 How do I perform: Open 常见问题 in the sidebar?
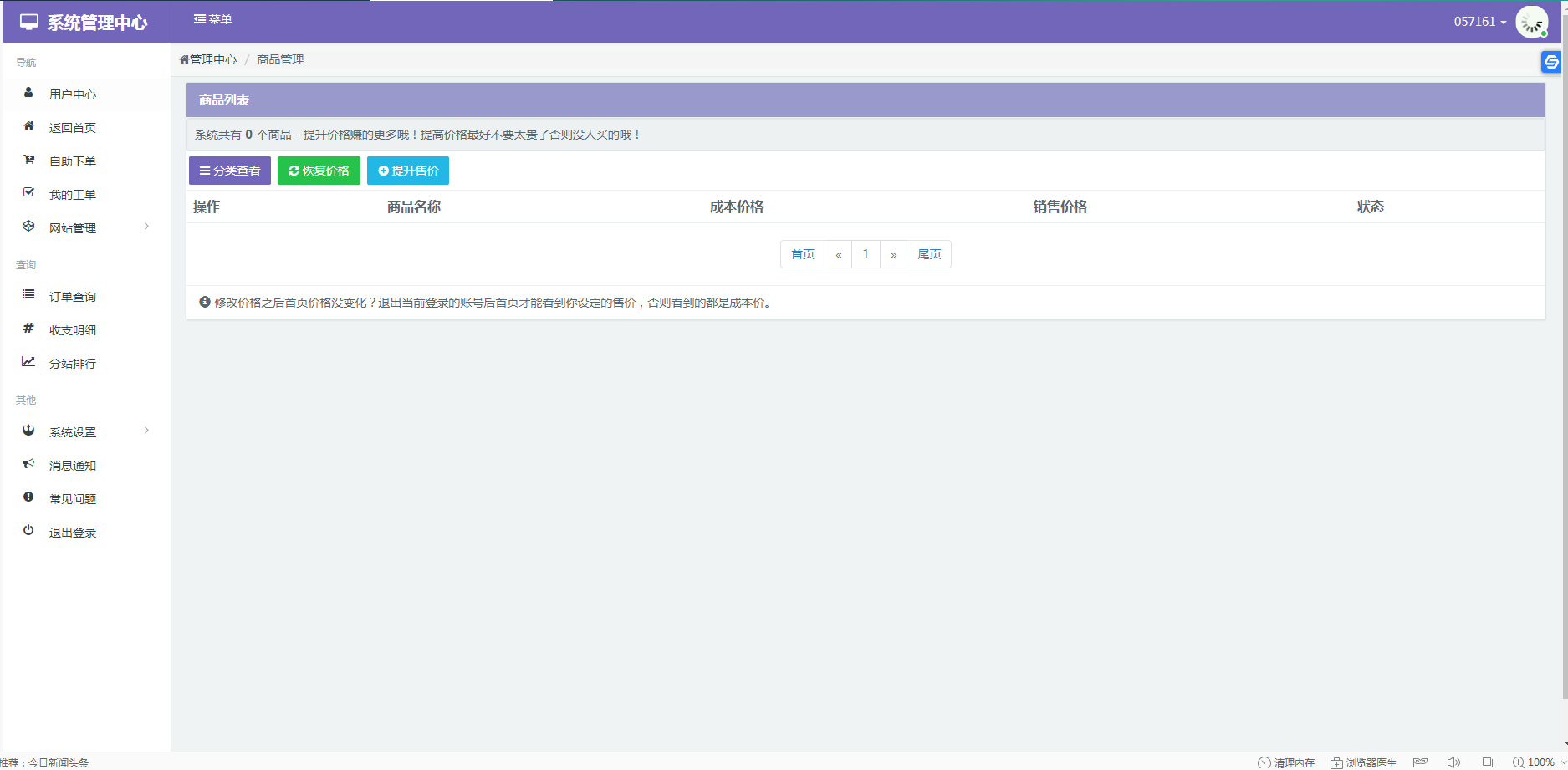[x=72, y=499]
